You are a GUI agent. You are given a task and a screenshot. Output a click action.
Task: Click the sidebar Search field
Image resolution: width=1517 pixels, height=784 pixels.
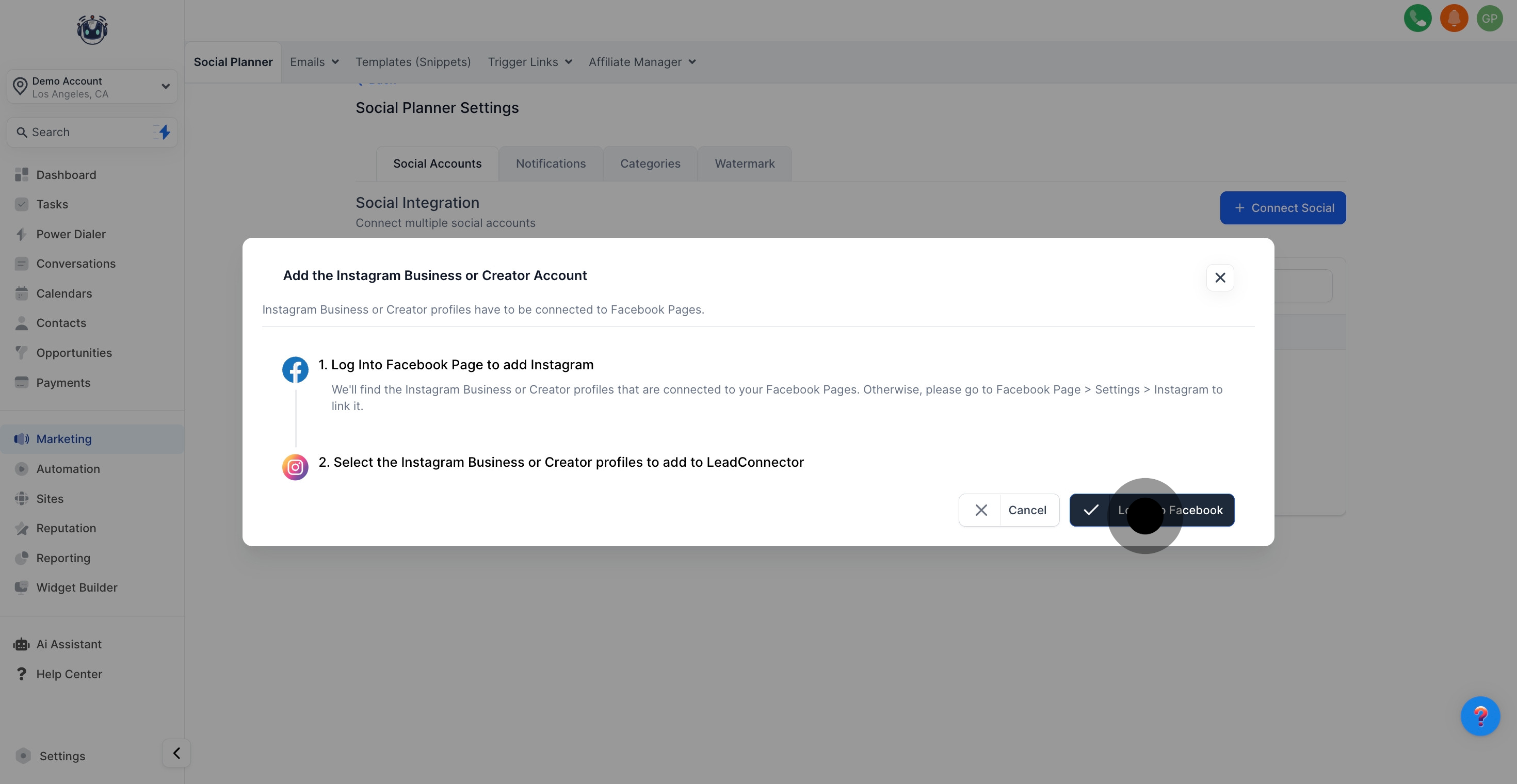pos(83,132)
